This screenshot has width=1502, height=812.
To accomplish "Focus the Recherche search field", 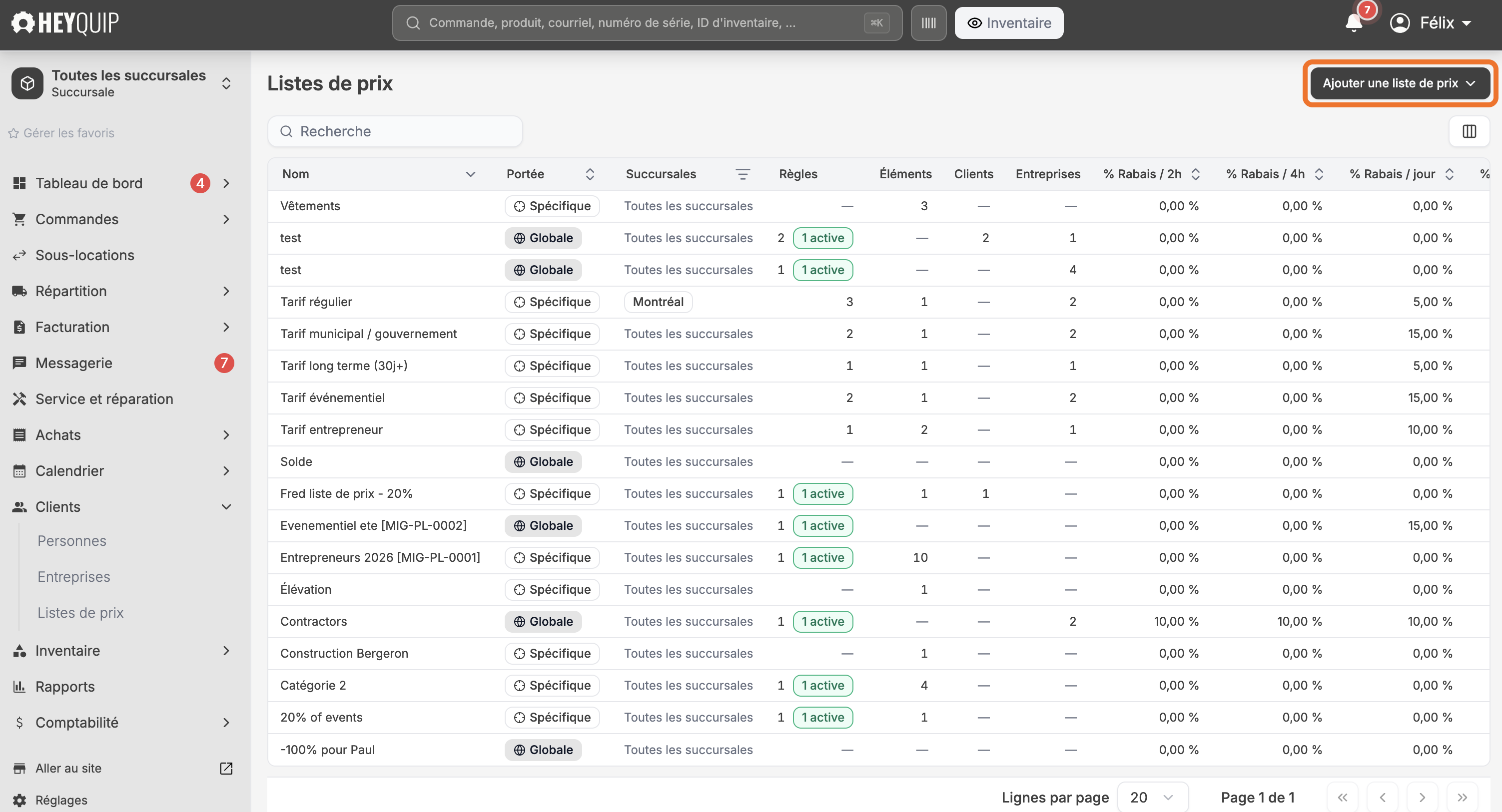I will point(395,131).
